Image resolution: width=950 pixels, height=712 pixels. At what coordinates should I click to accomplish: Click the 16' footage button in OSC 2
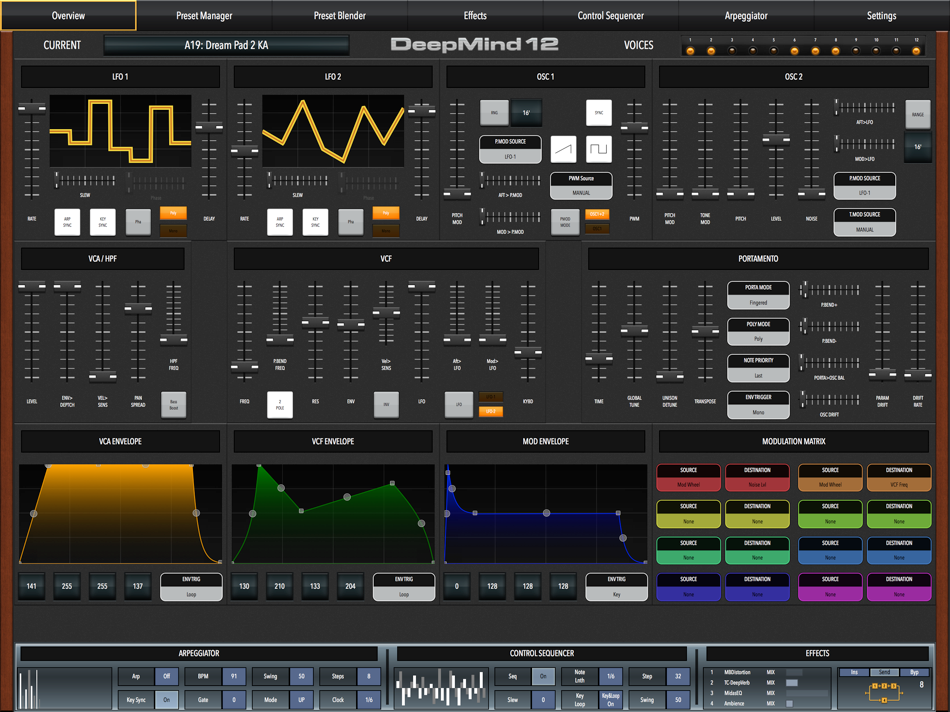pos(919,146)
